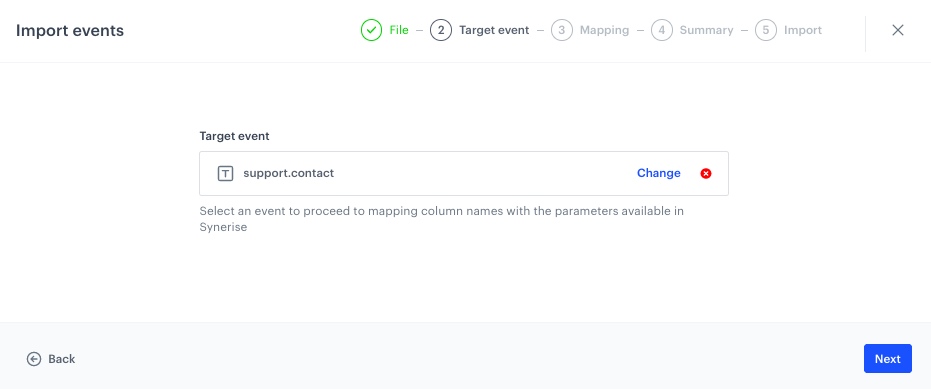Click the step 4 circle indicator
Image resolution: width=931 pixels, height=389 pixels.
click(661, 30)
